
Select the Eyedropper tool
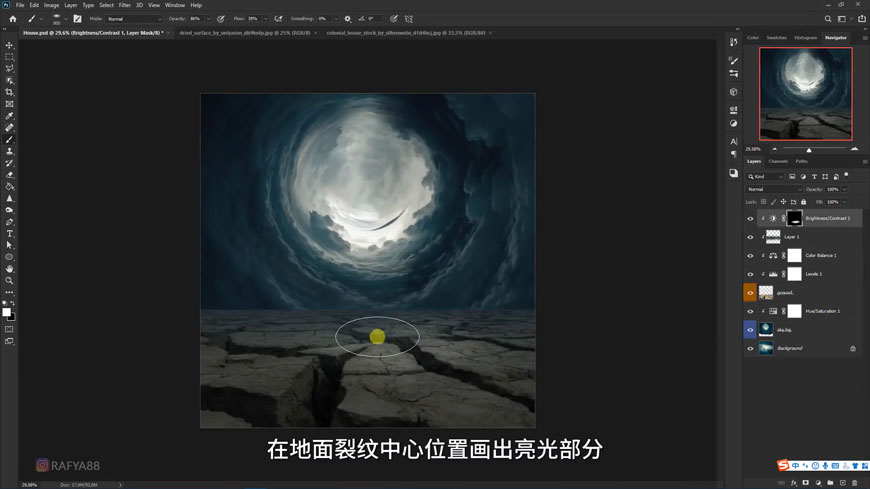point(9,116)
